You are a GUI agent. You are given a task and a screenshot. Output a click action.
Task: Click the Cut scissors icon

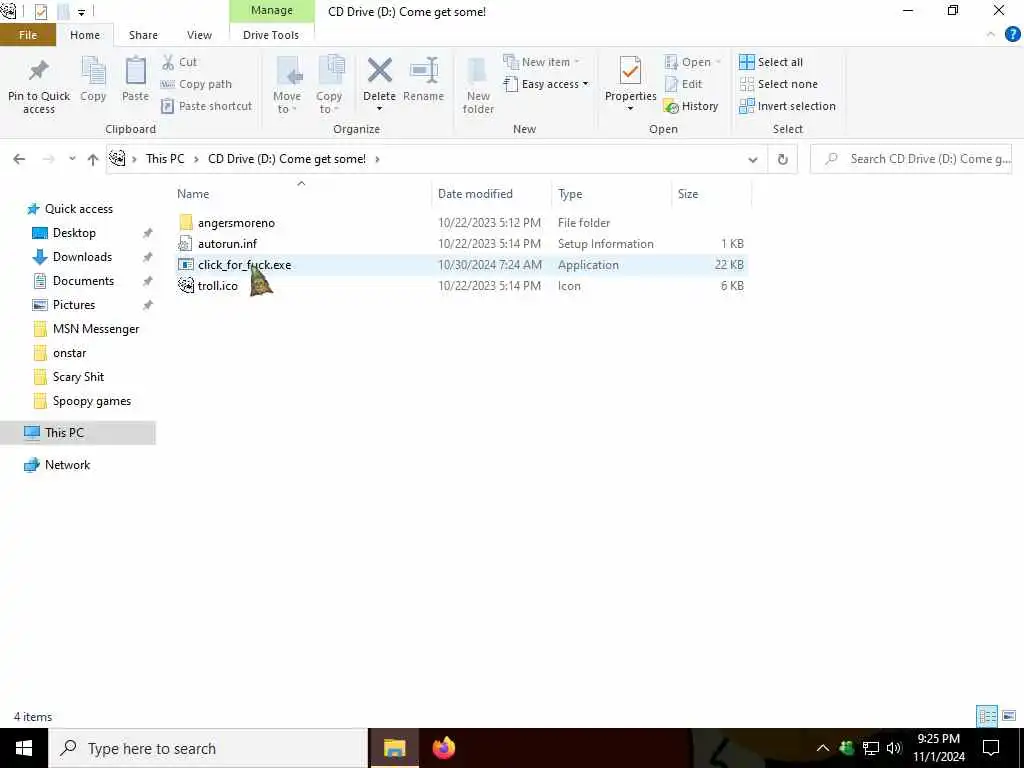click(168, 62)
